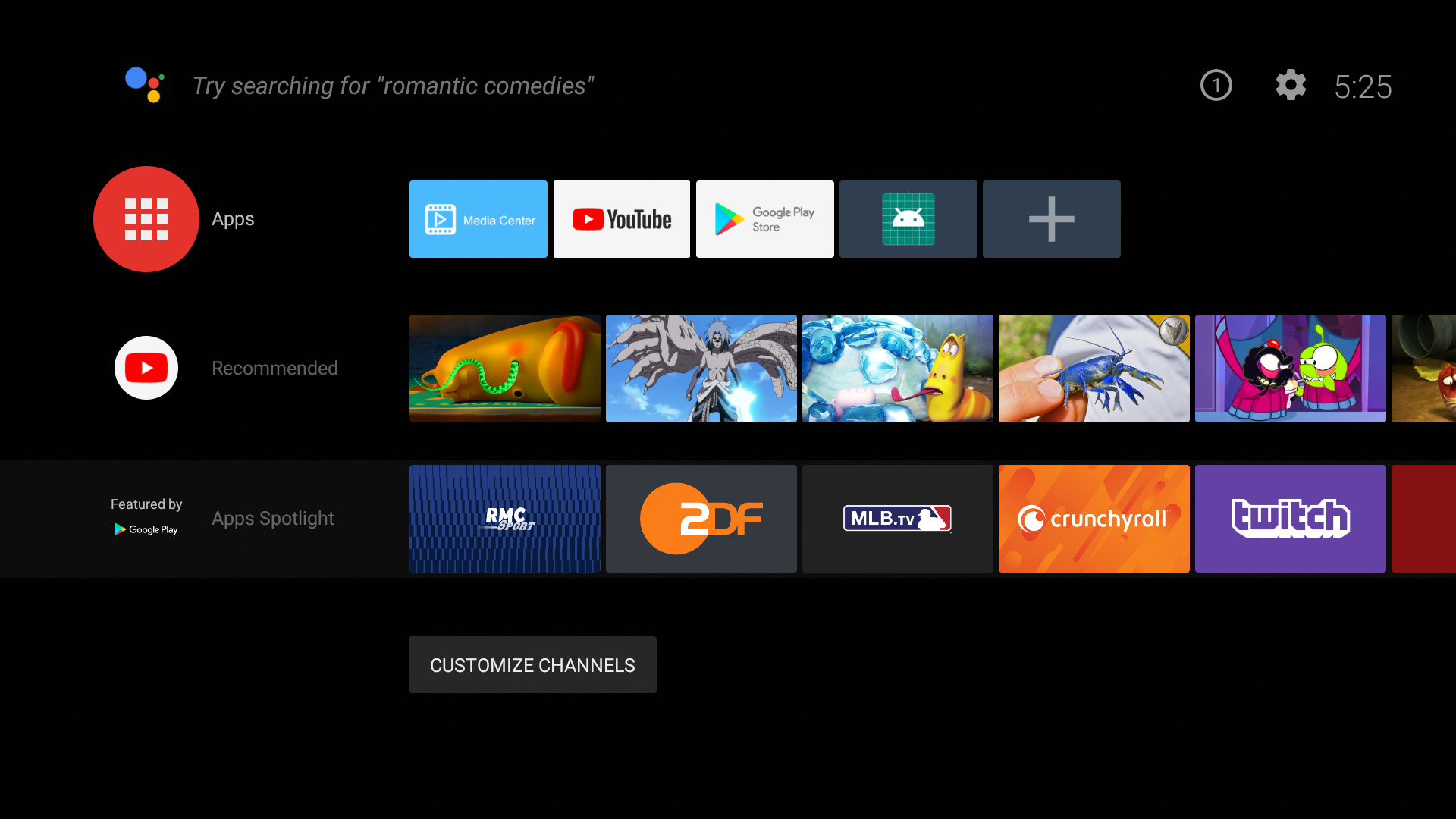Select Recommended section label
Screen dimensions: 1456x819
click(x=274, y=367)
